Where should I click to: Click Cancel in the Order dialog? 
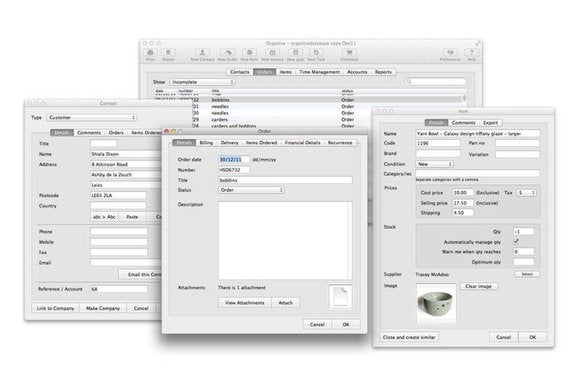[317, 324]
